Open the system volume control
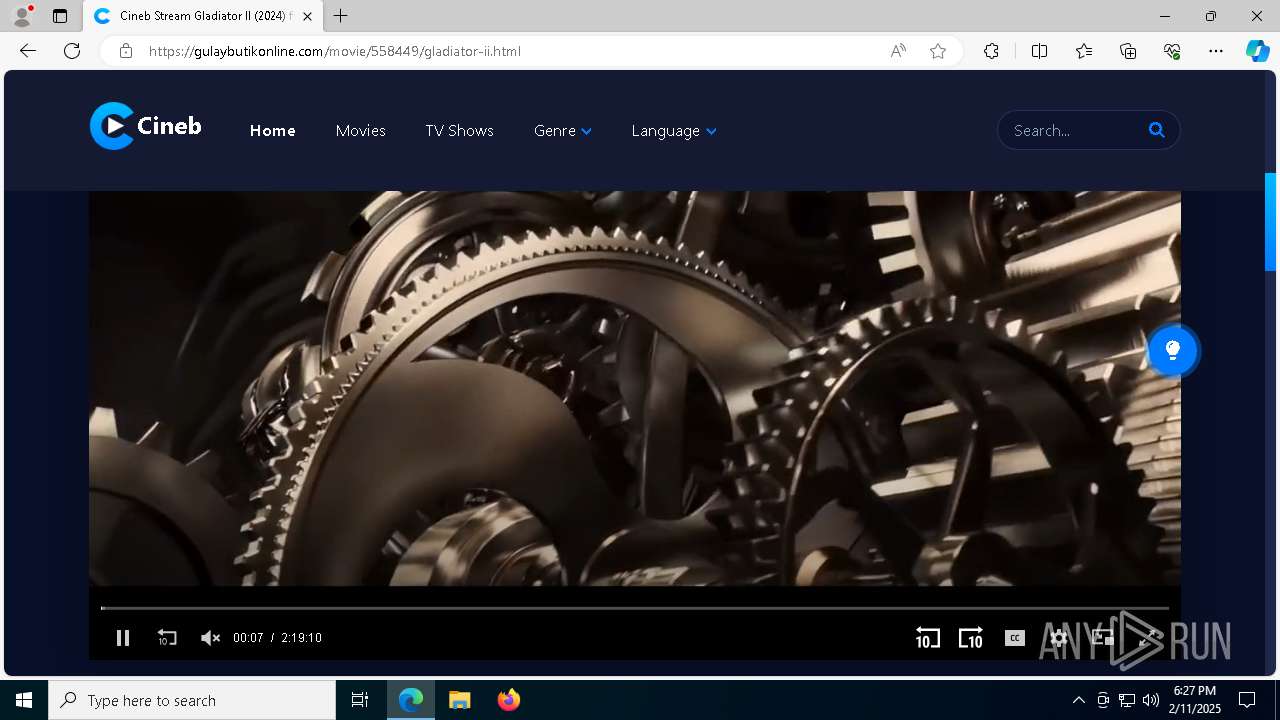The width and height of the screenshot is (1280, 720). [1151, 700]
